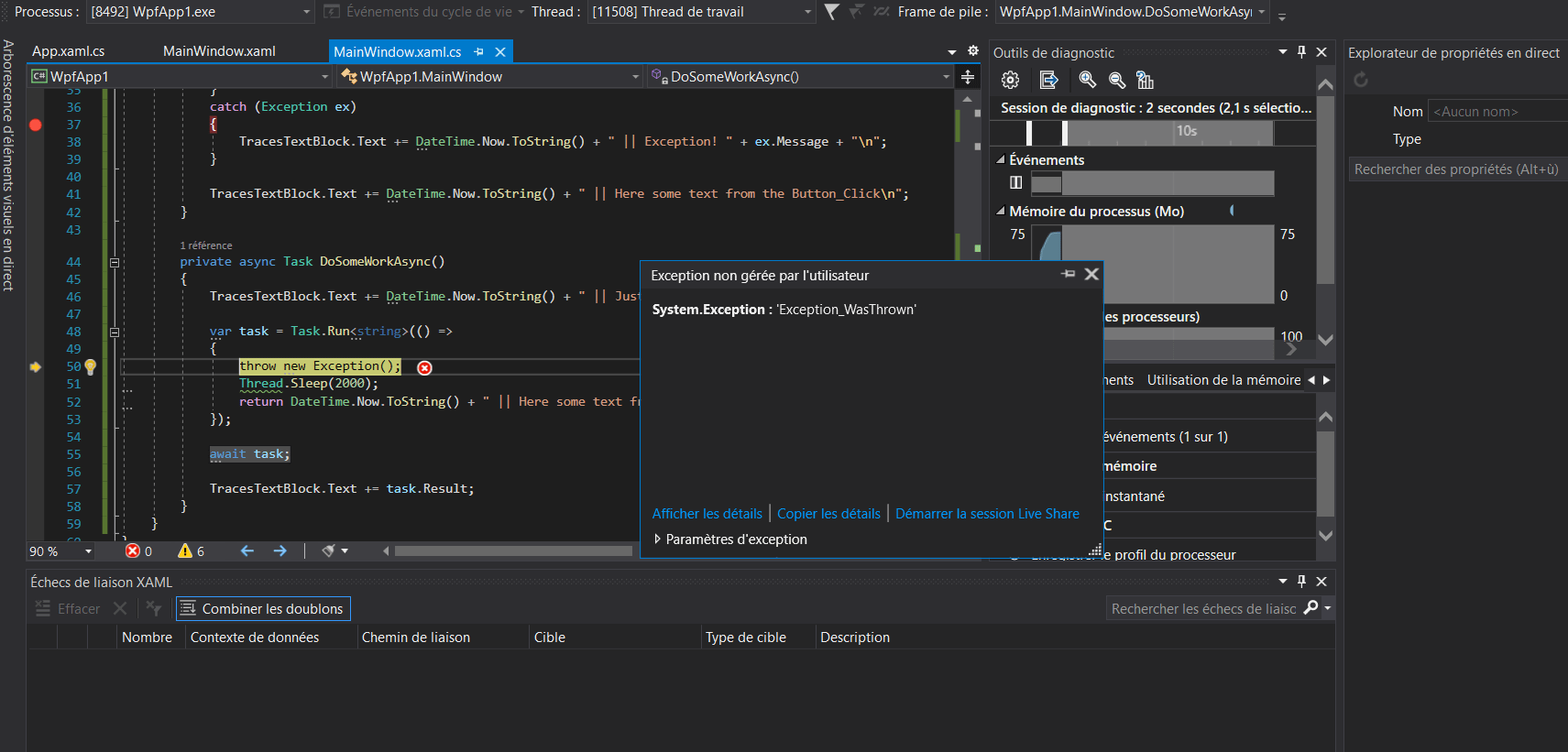Image resolution: width=1568 pixels, height=752 pixels.
Task: Open the Frame de pile dropdown
Action: pyautogui.click(x=1261, y=12)
